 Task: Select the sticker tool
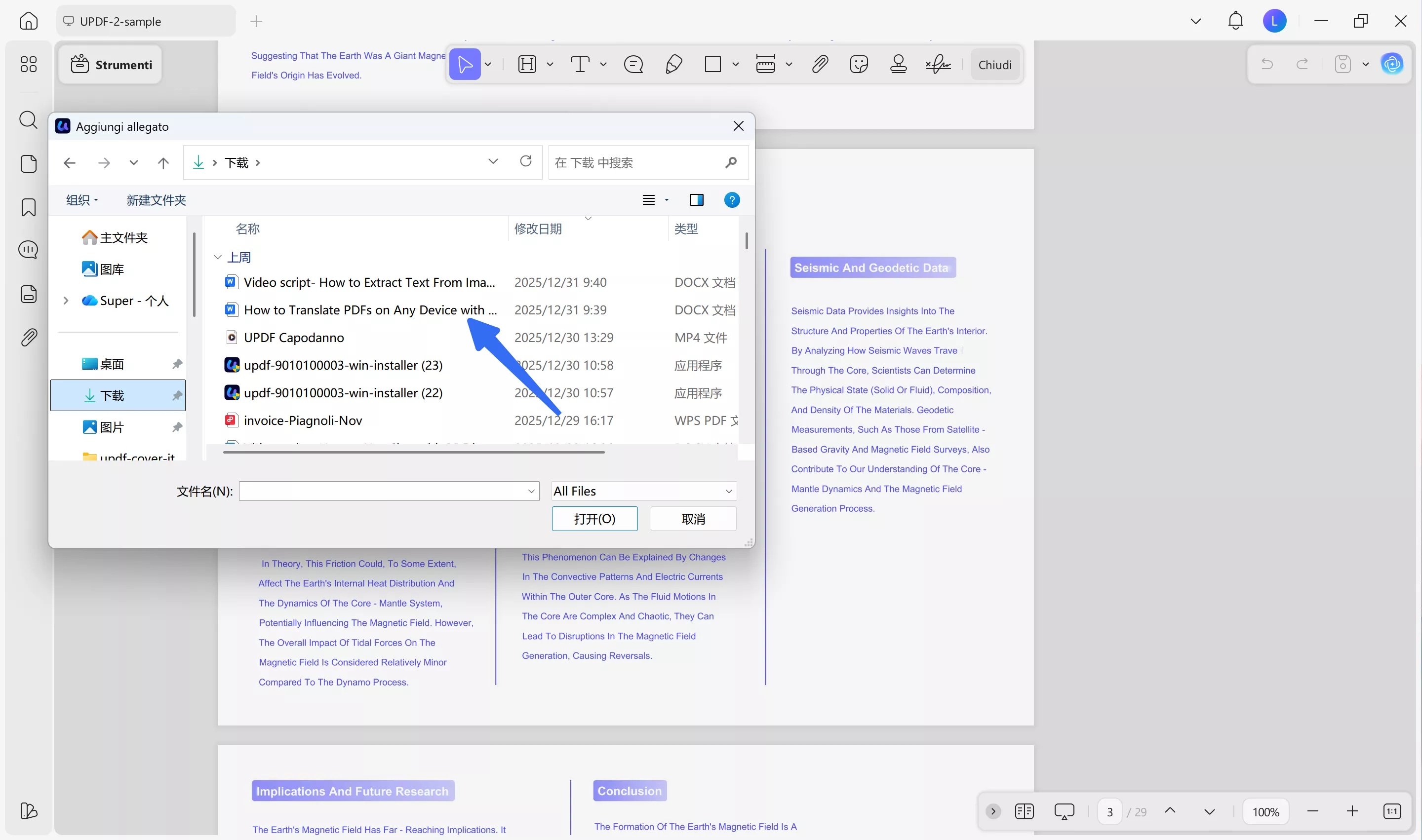859,64
